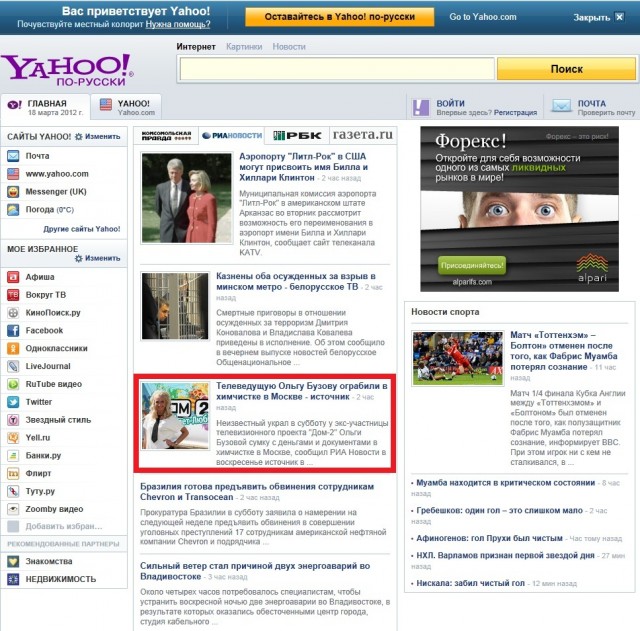Select the Интернет search category
This screenshot has height=631, width=640.
point(196,47)
